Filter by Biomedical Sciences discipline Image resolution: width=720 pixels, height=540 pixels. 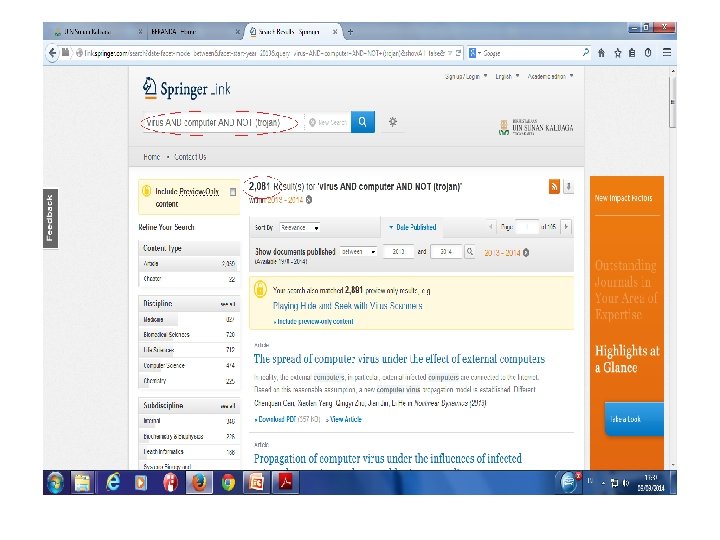[189, 335]
